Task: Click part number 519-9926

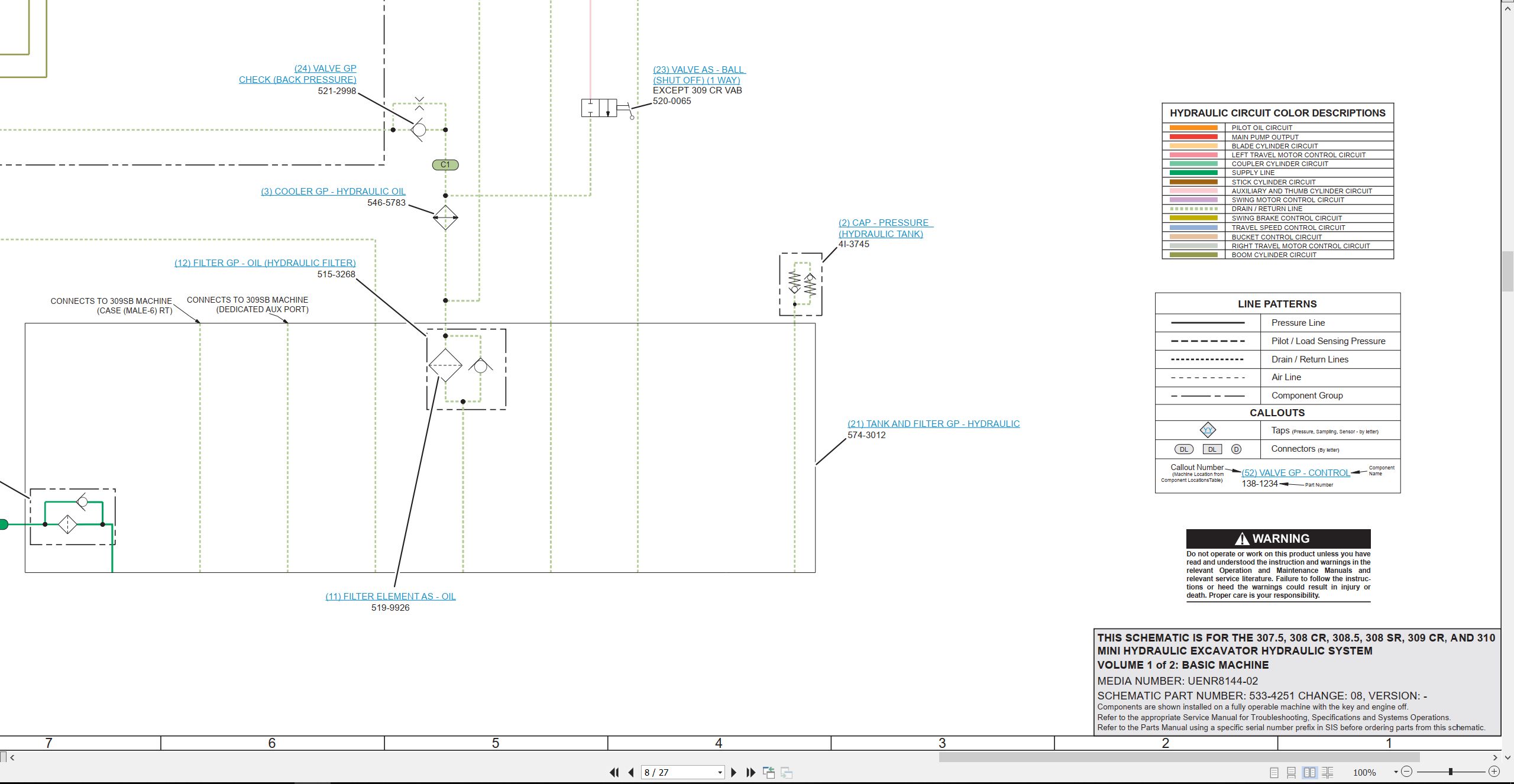Action: tap(390, 608)
